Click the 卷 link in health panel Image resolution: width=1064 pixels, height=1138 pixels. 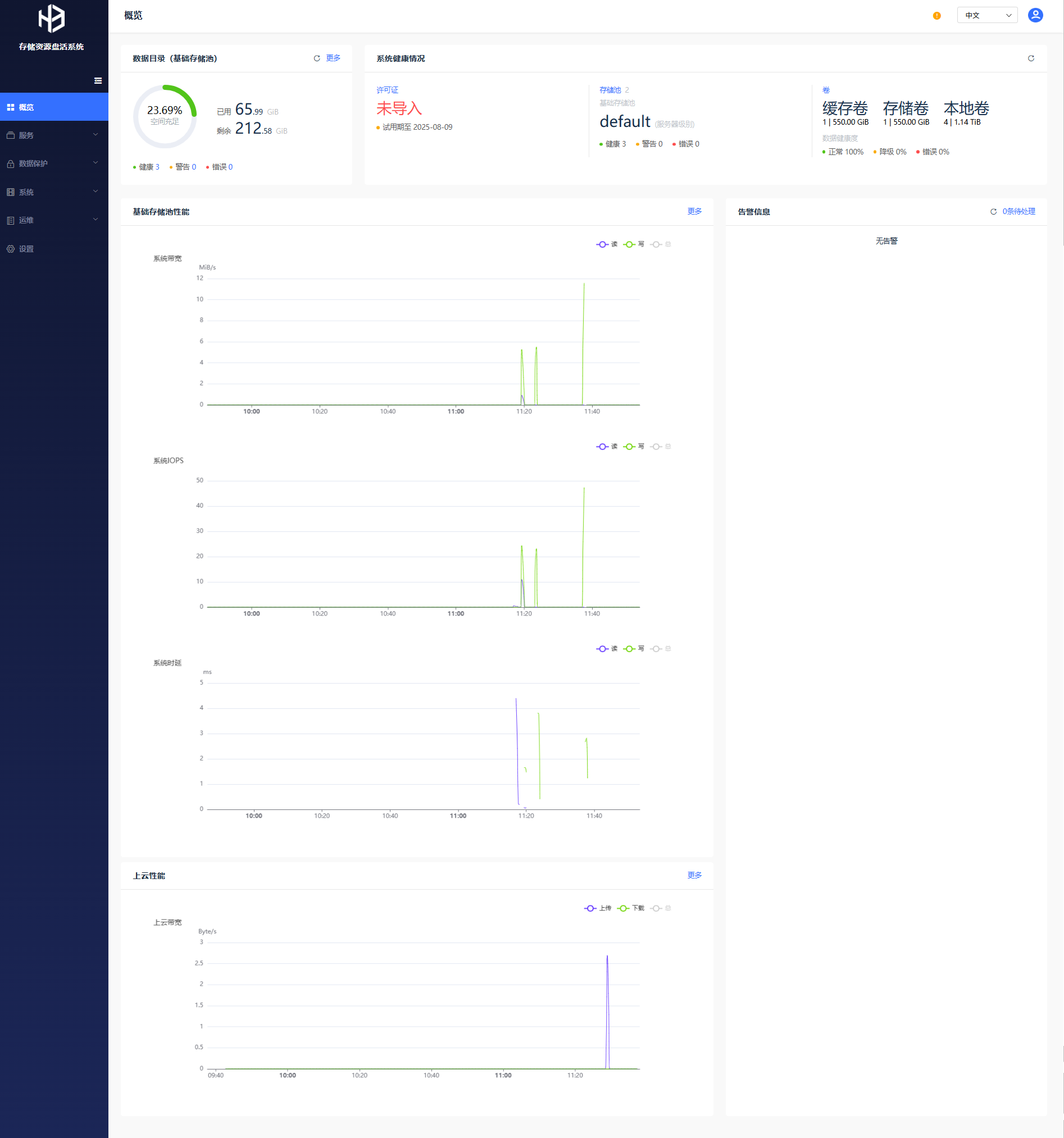pyautogui.click(x=826, y=90)
